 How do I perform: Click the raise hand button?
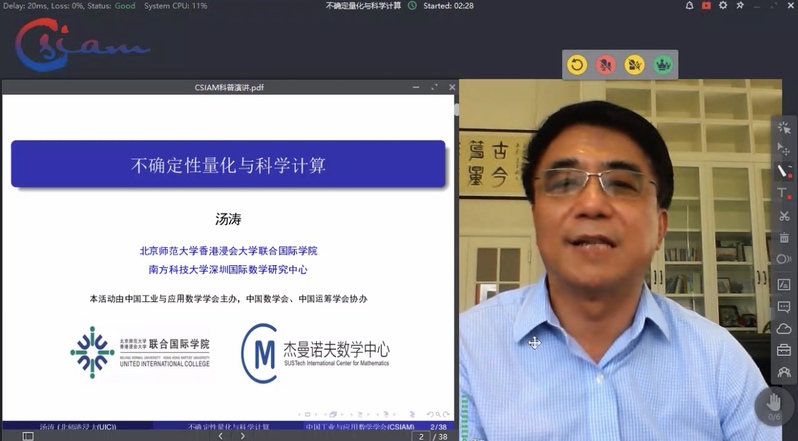774,402
